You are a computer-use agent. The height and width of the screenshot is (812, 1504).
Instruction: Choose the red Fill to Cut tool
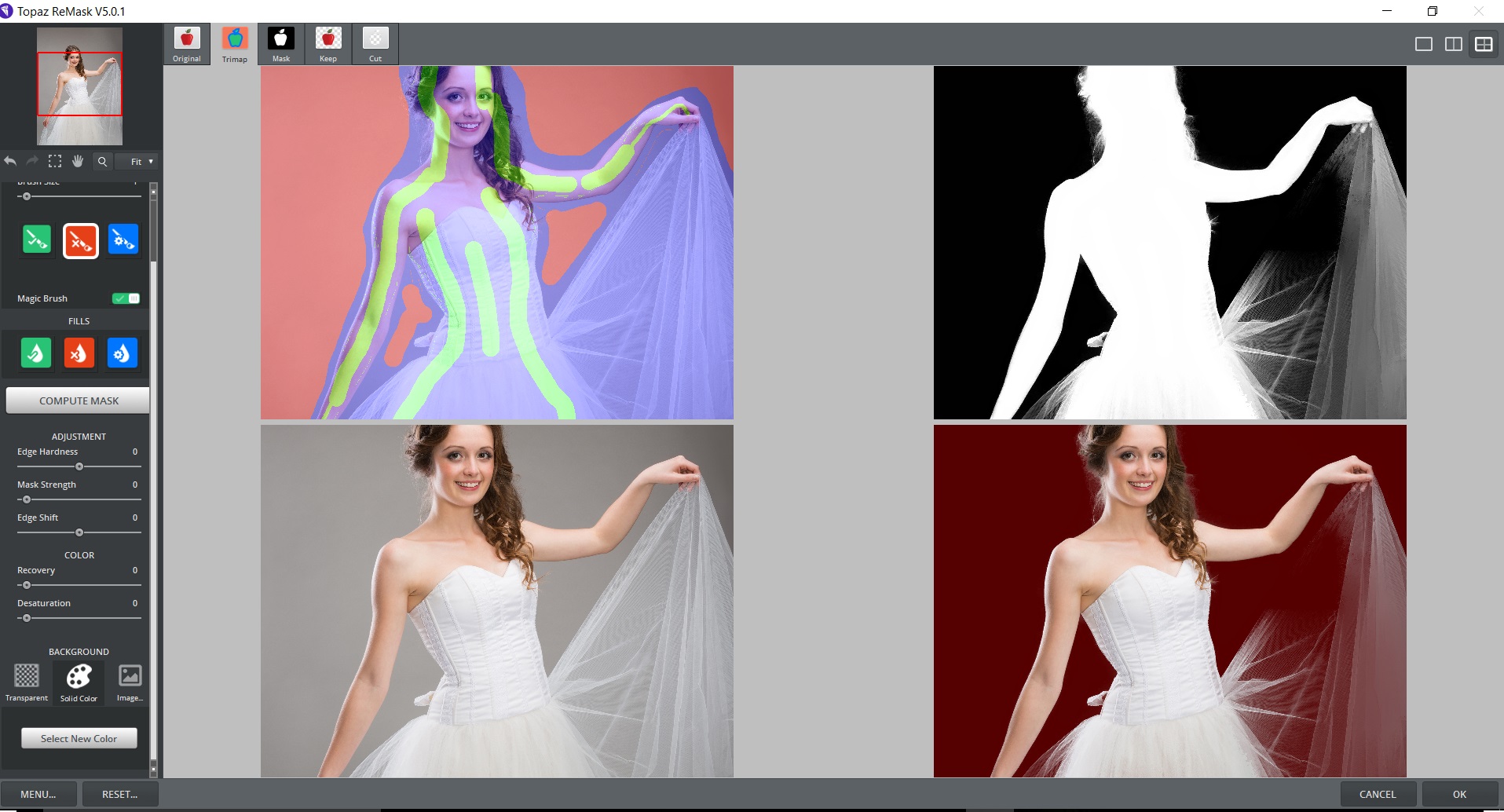79,353
